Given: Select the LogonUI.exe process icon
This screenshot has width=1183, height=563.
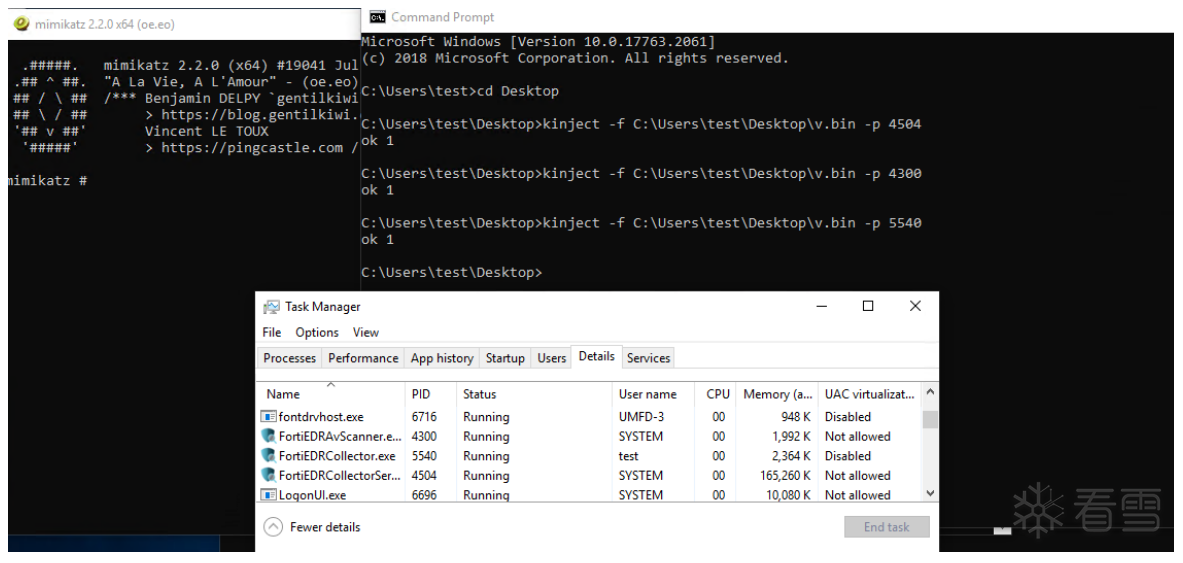Looking at the screenshot, I should tap(268, 495).
